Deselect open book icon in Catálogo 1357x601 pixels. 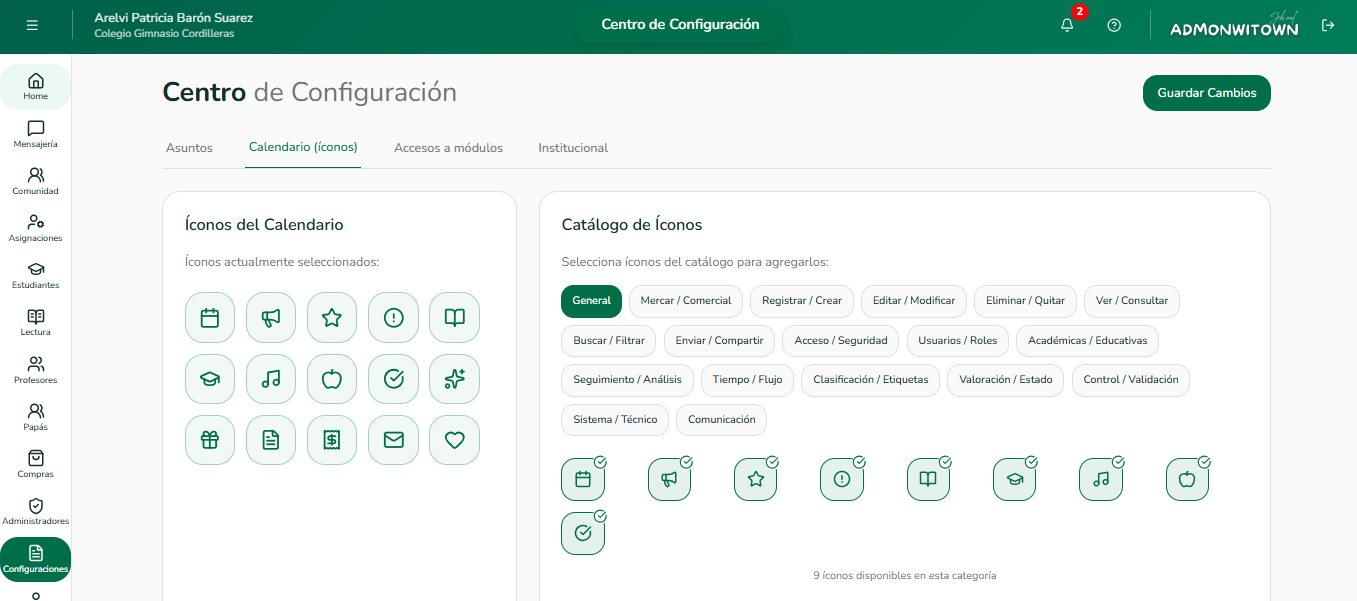[x=928, y=479]
